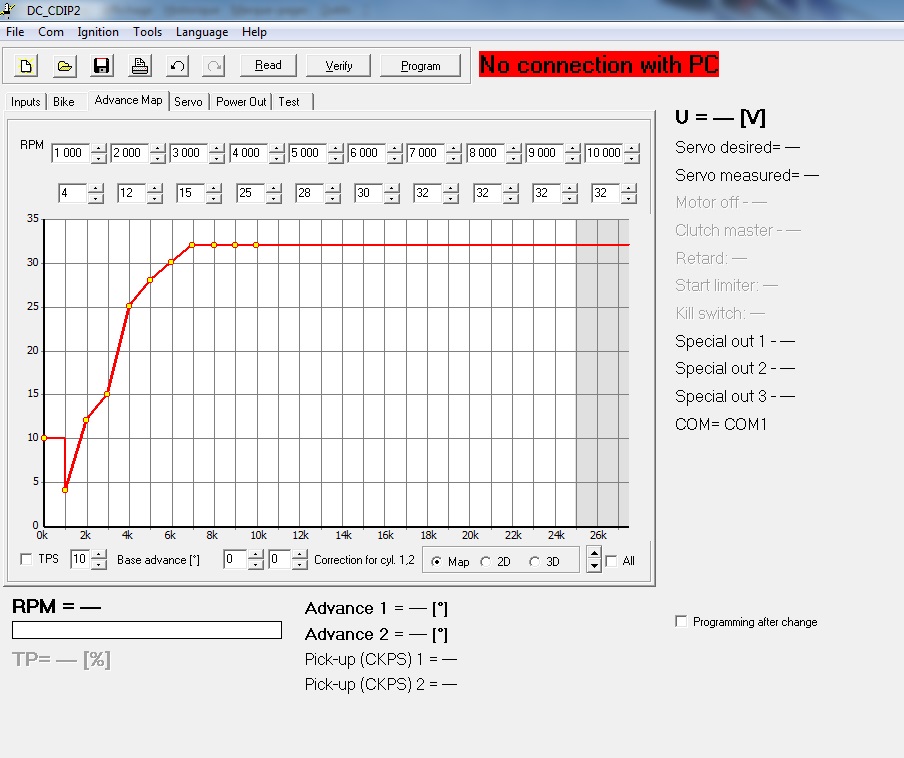Image resolution: width=904 pixels, height=758 pixels.
Task: Click the New file toolbar icon
Action: tap(26, 66)
